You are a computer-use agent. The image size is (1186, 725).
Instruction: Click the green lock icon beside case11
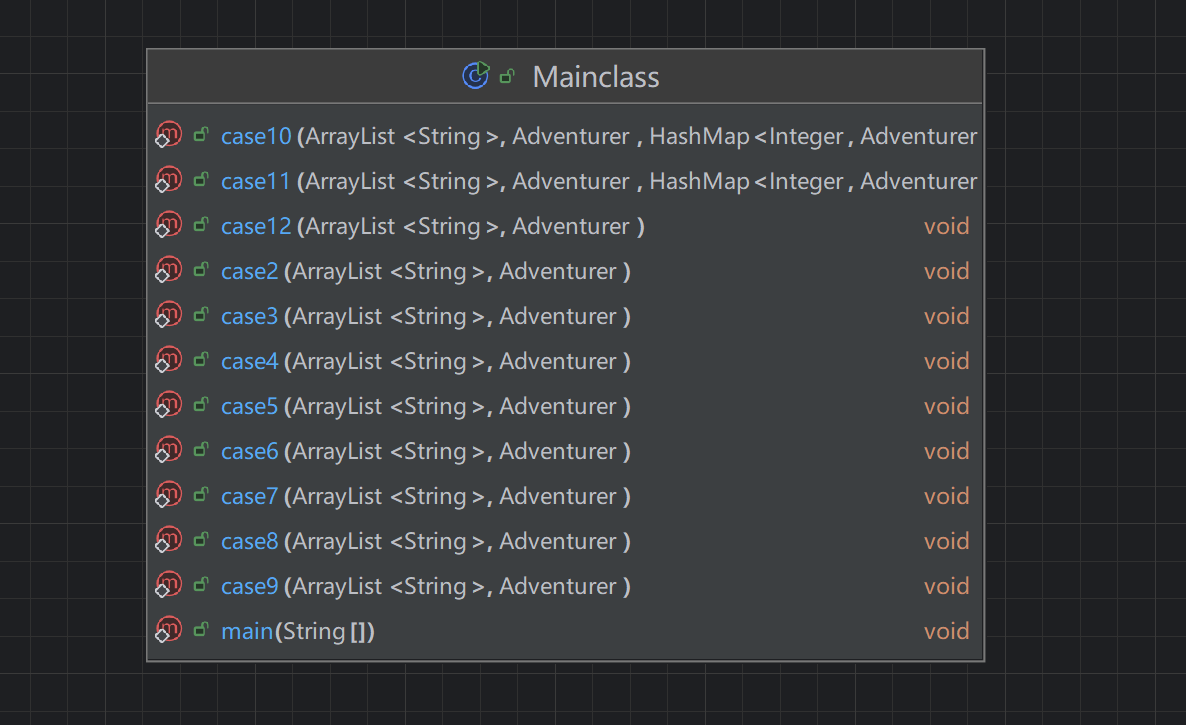(201, 180)
